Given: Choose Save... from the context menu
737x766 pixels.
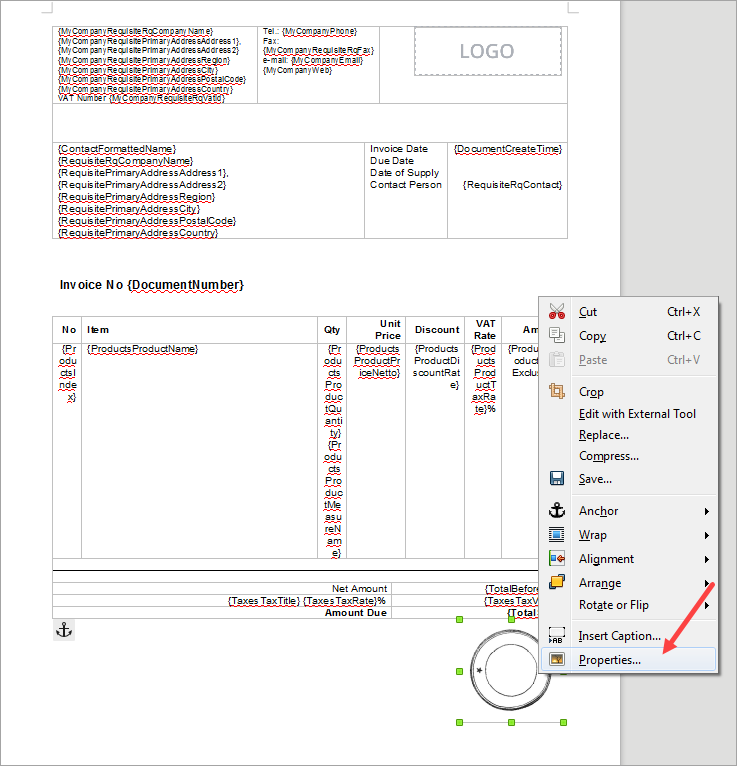Looking at the screenshot, I should point(629,479).
